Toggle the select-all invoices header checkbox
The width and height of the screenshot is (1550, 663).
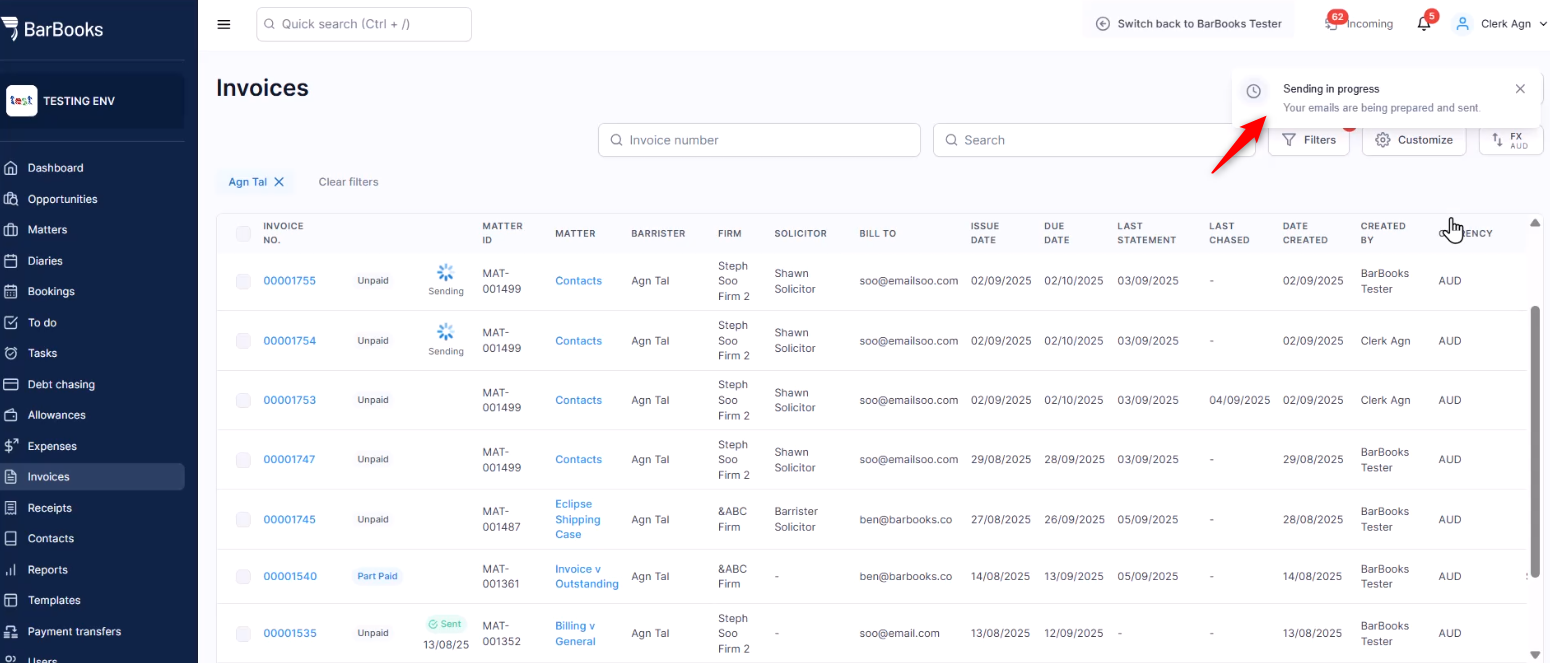(244, 233)
